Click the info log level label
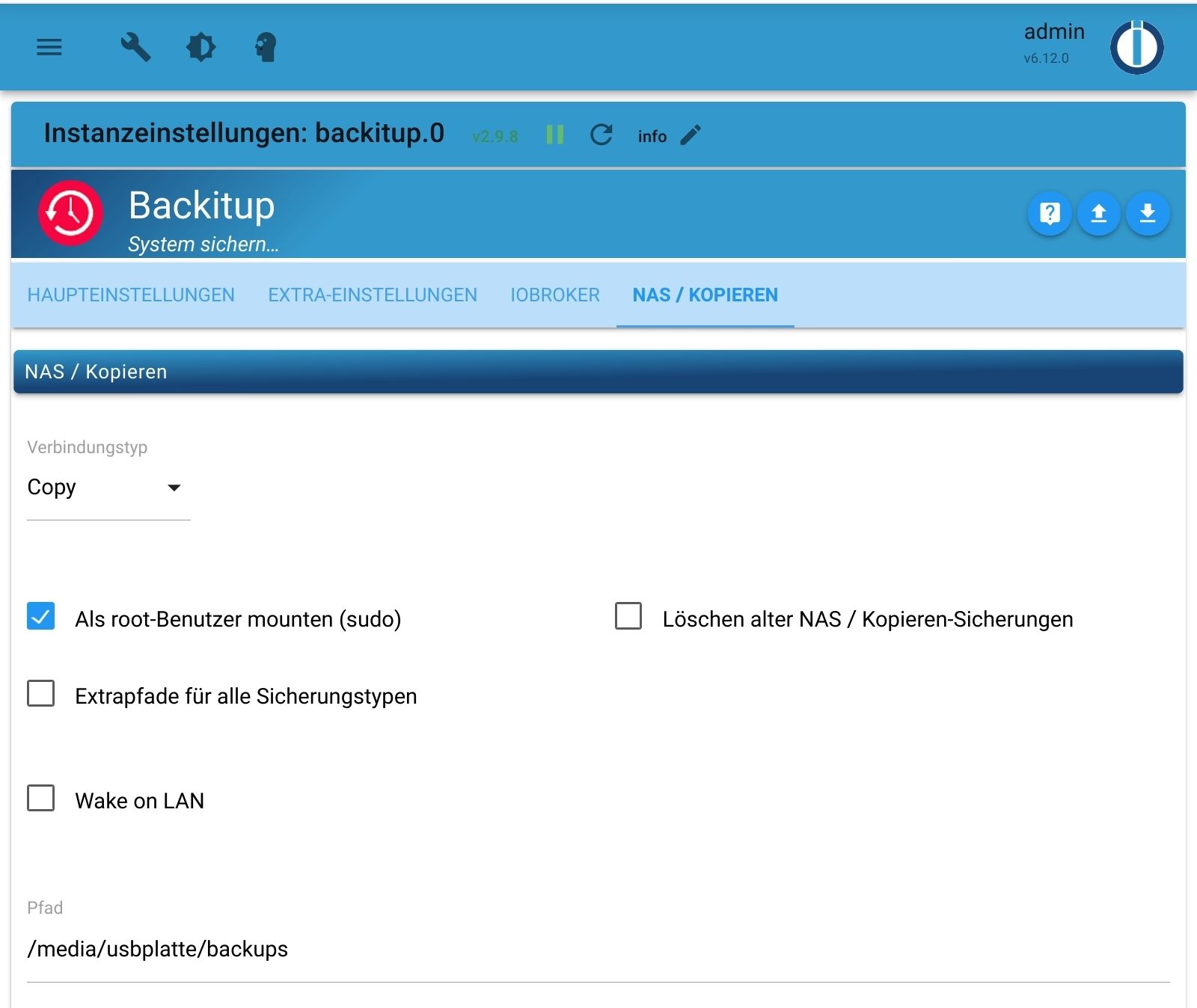 click(x=652, y=136)
